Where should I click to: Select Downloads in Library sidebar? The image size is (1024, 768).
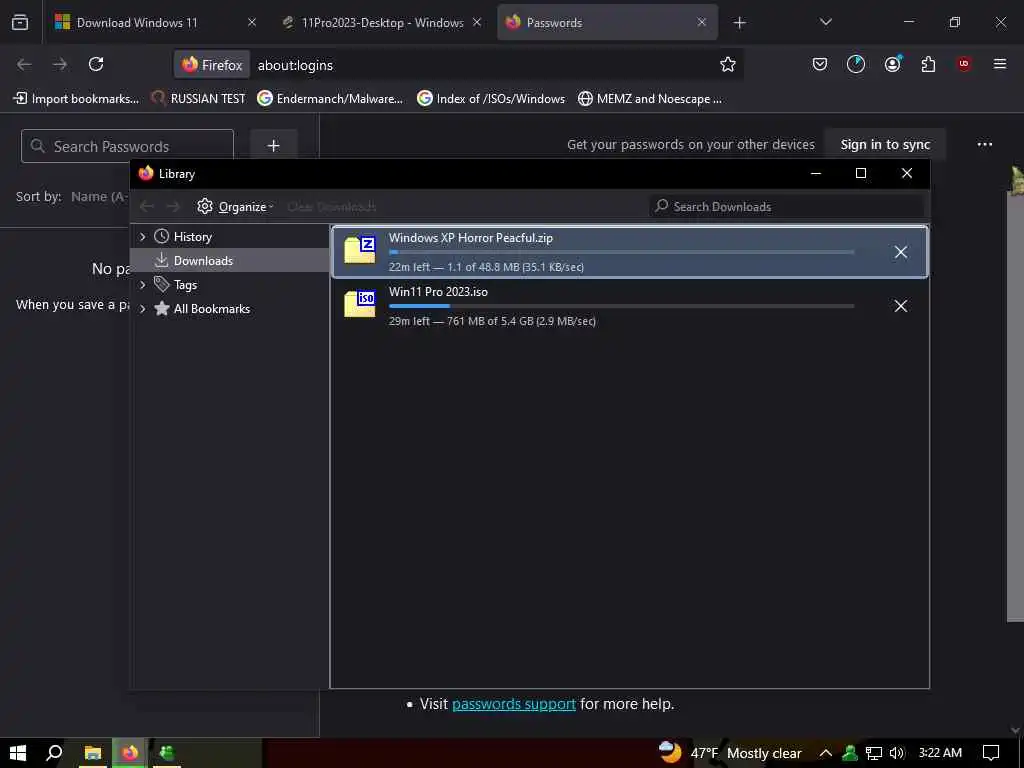pos(230,261)
